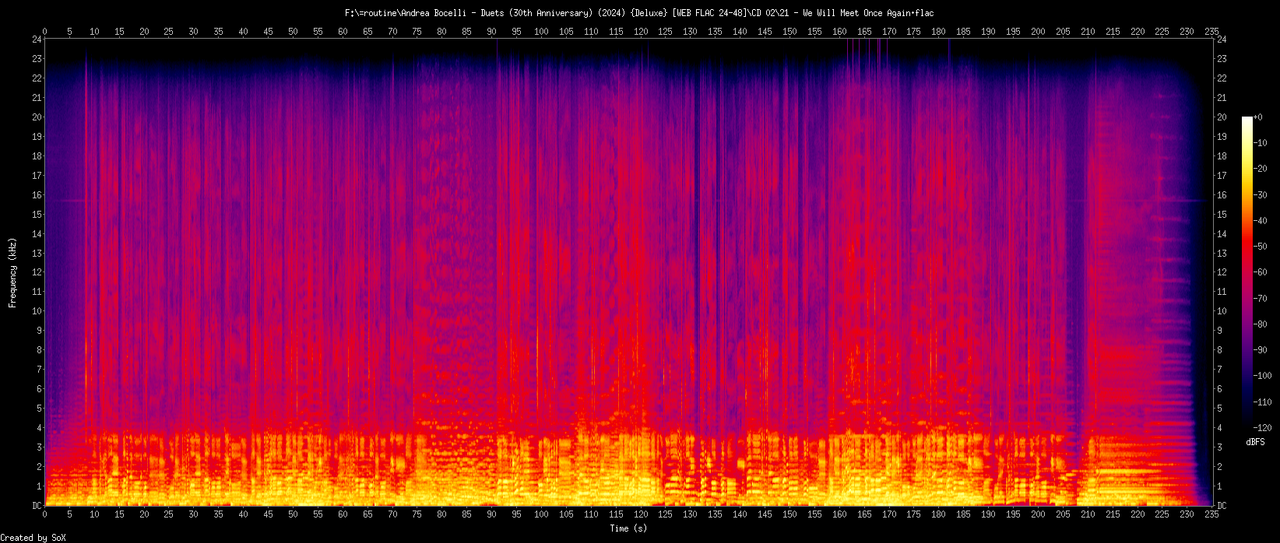The width and height of the screenshot is (1280, 543).
Task: Select the "-20" value on the color scale
Action: 1261,169
